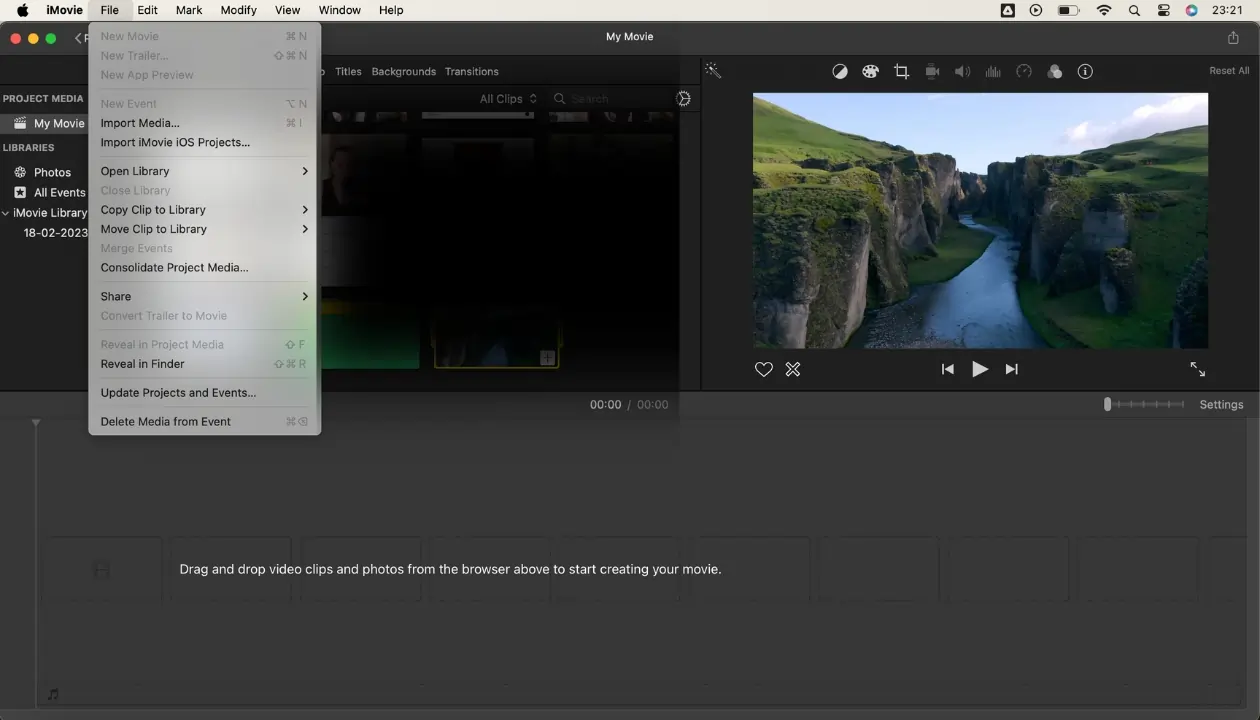Open the All Clips filter dropdown

[x=507, y=98]
